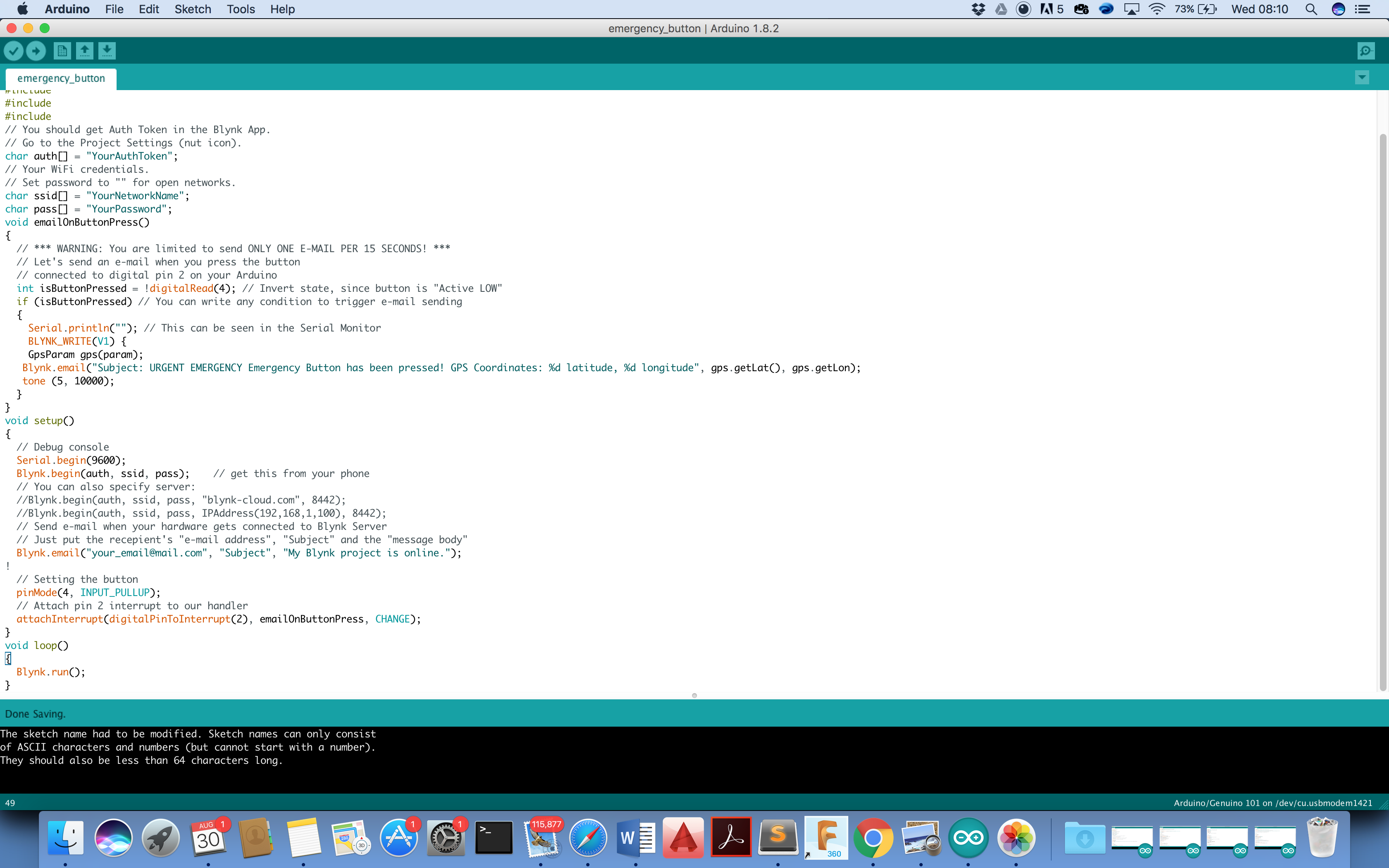Open App Store from the Dock
The height and width of the screenshot is (868, 1389).
pyautogui.click(x=399, y=838)
